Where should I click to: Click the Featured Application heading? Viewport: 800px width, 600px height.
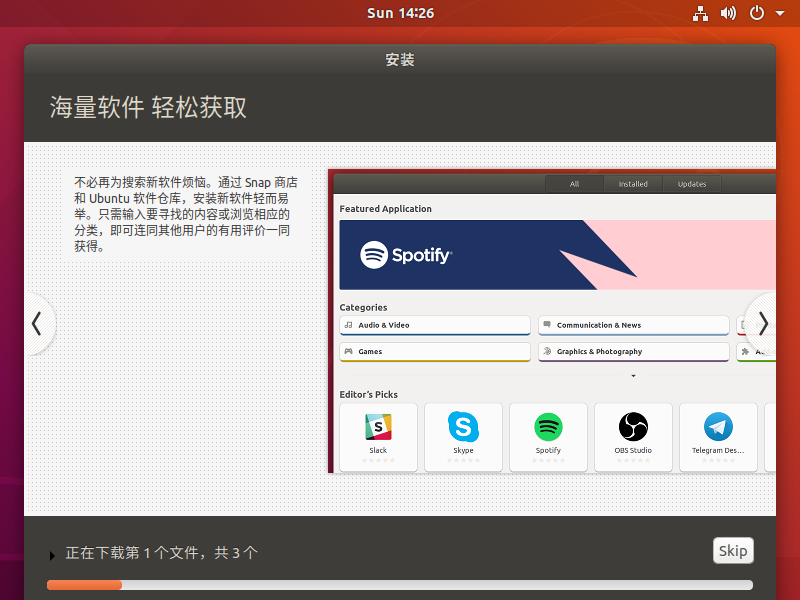386,209
